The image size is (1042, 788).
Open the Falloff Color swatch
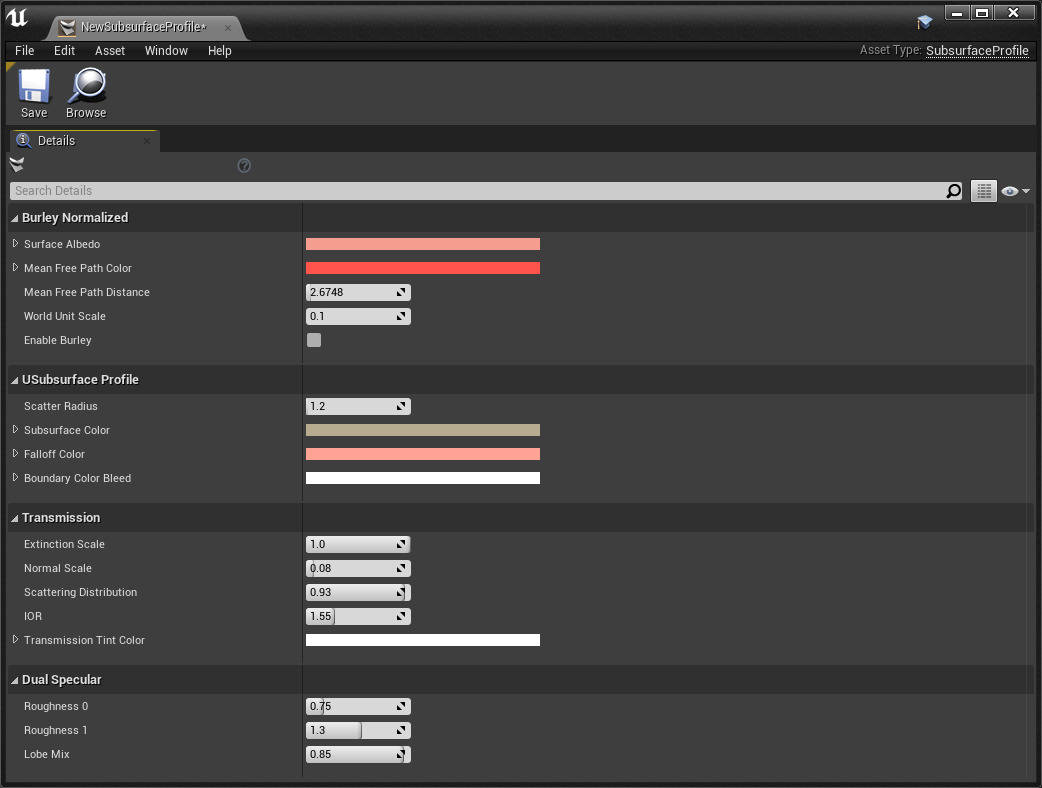pyautogui.click(x=423, y=454)
